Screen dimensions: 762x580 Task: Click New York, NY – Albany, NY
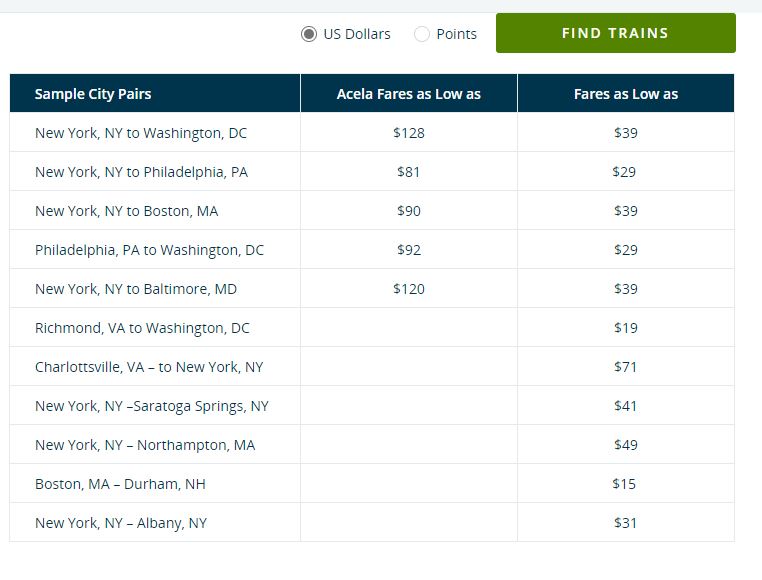tap(121, 523)
